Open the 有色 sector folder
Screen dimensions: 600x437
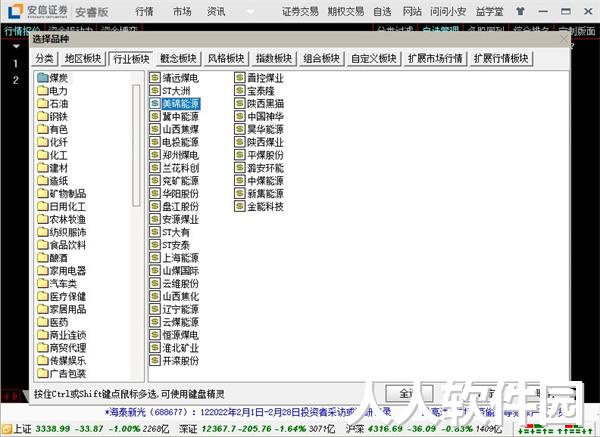pyautogui.click(x=53, y=129)
